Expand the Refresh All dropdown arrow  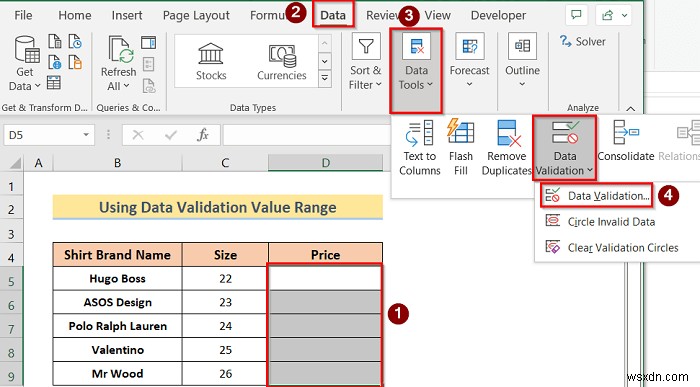point(127,86)
